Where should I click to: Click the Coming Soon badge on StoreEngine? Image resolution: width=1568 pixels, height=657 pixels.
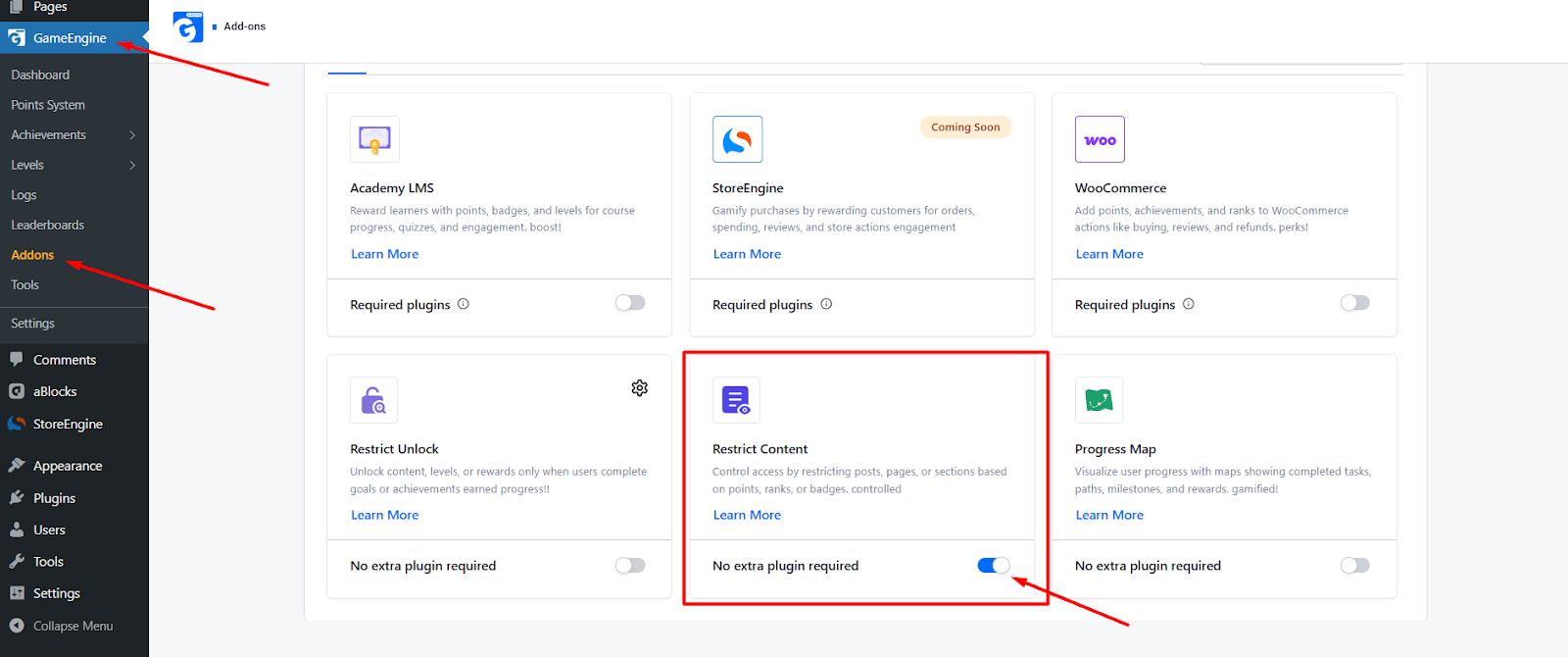point(965,127)
